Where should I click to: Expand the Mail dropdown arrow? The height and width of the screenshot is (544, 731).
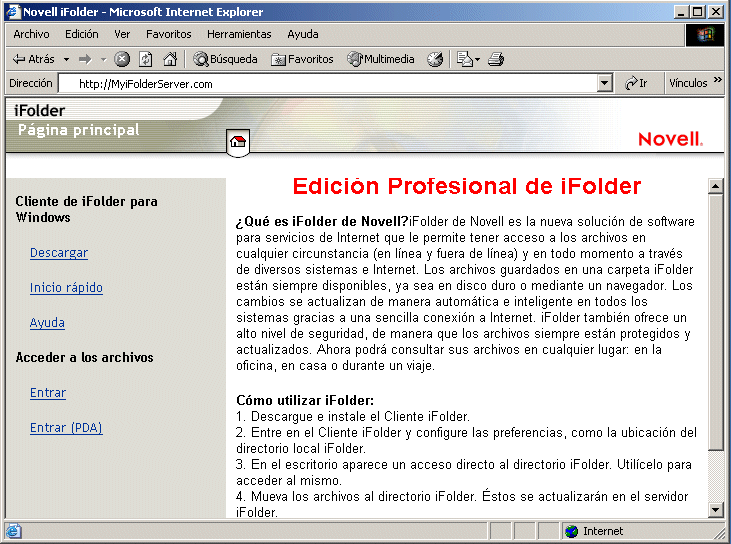pos(477,60)
